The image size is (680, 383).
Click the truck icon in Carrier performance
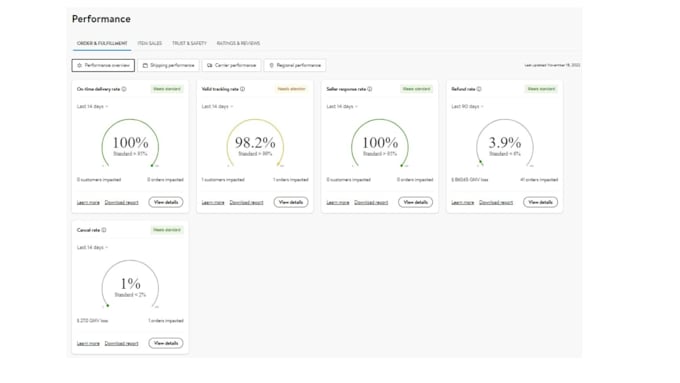pos(210,65)
